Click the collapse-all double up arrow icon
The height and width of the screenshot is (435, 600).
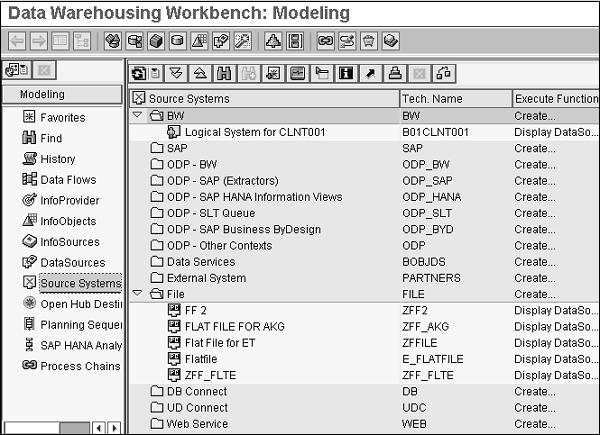click(x=201, y=73)
